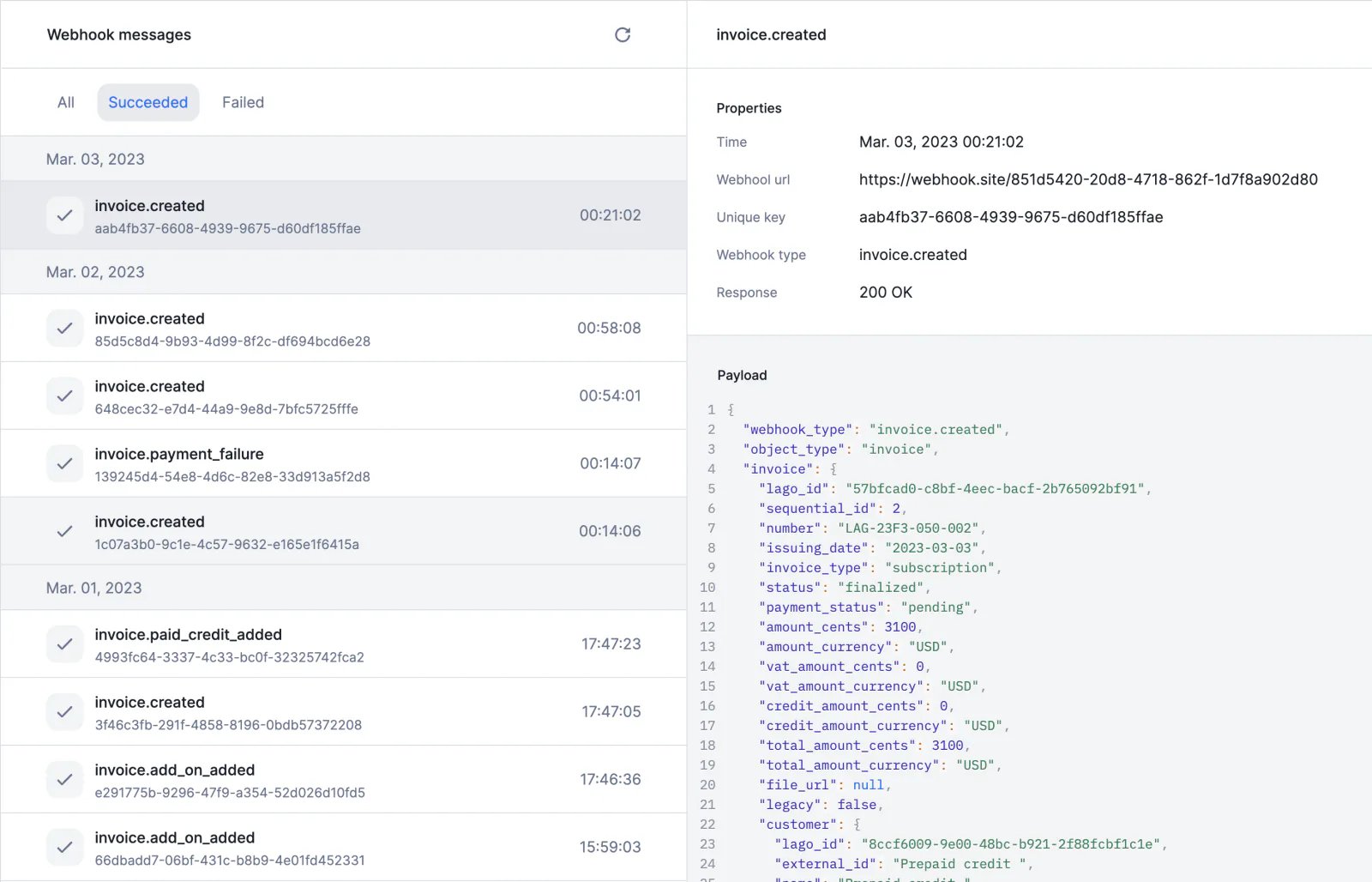This screenshot has width=1372, height=882.
Task: Select the Succeeded filter tab
Action: pos(147,102)
